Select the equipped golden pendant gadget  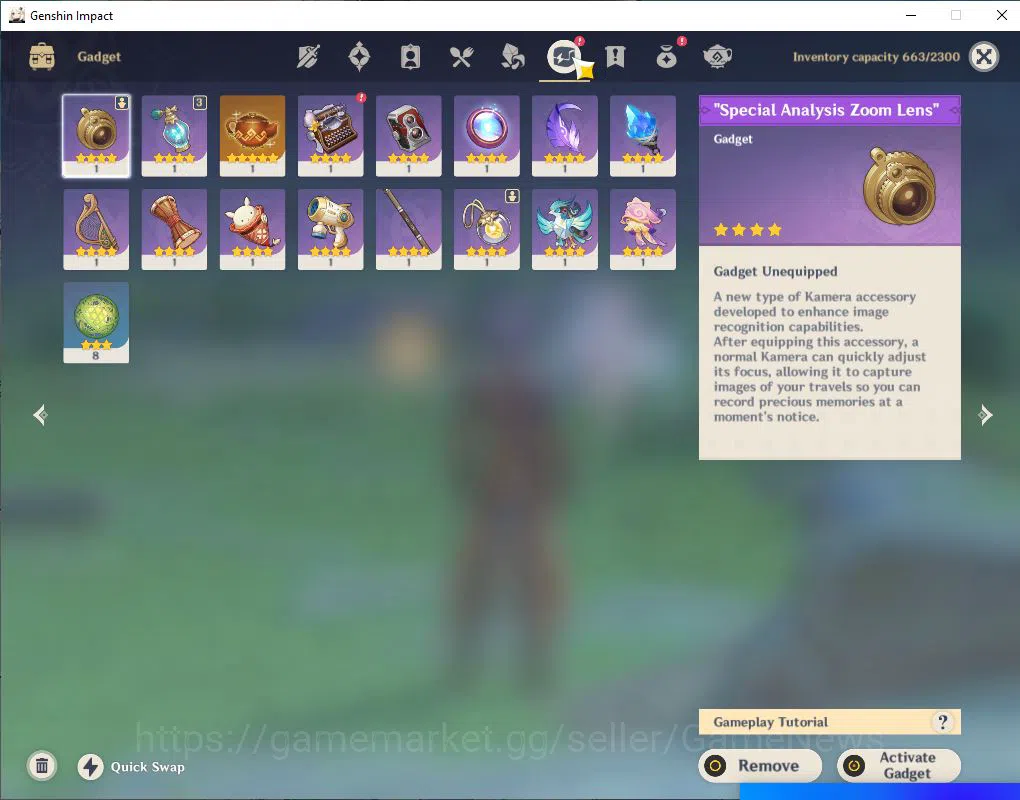pyautogui.click(x=487, y=229)
